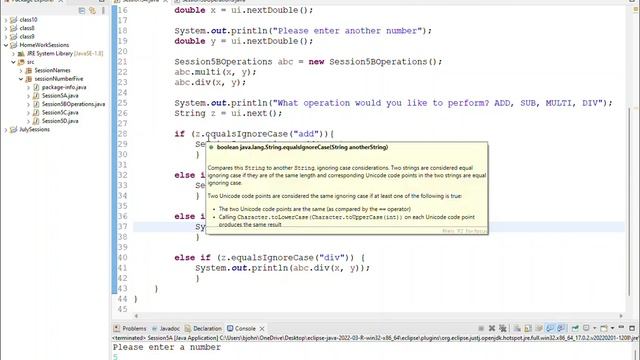Toggle Show Console When Standard Out Changes
Screen dimensions: 640x360
tap(550, 328)
